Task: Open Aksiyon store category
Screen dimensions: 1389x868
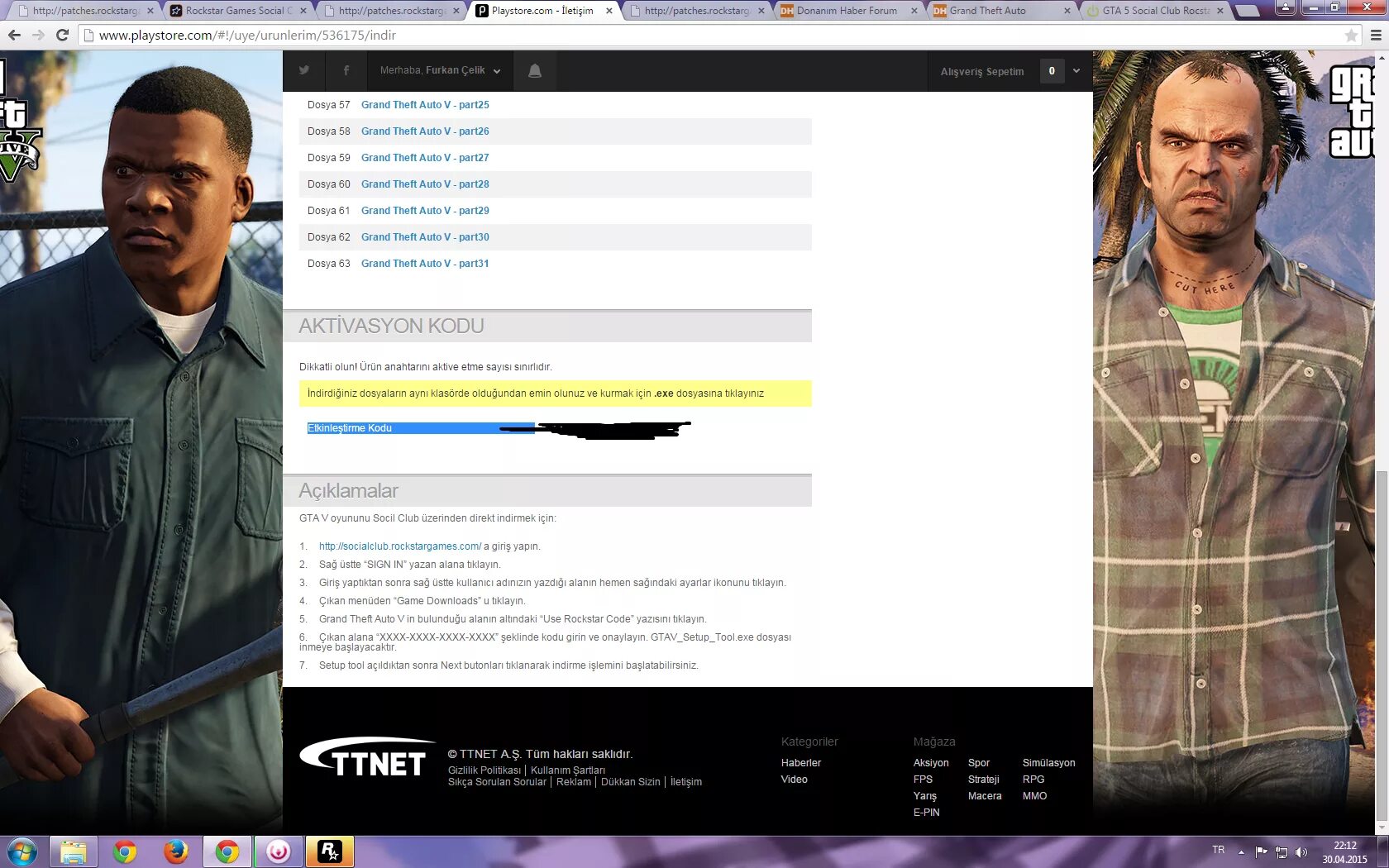Action: (x=931, y=763)
